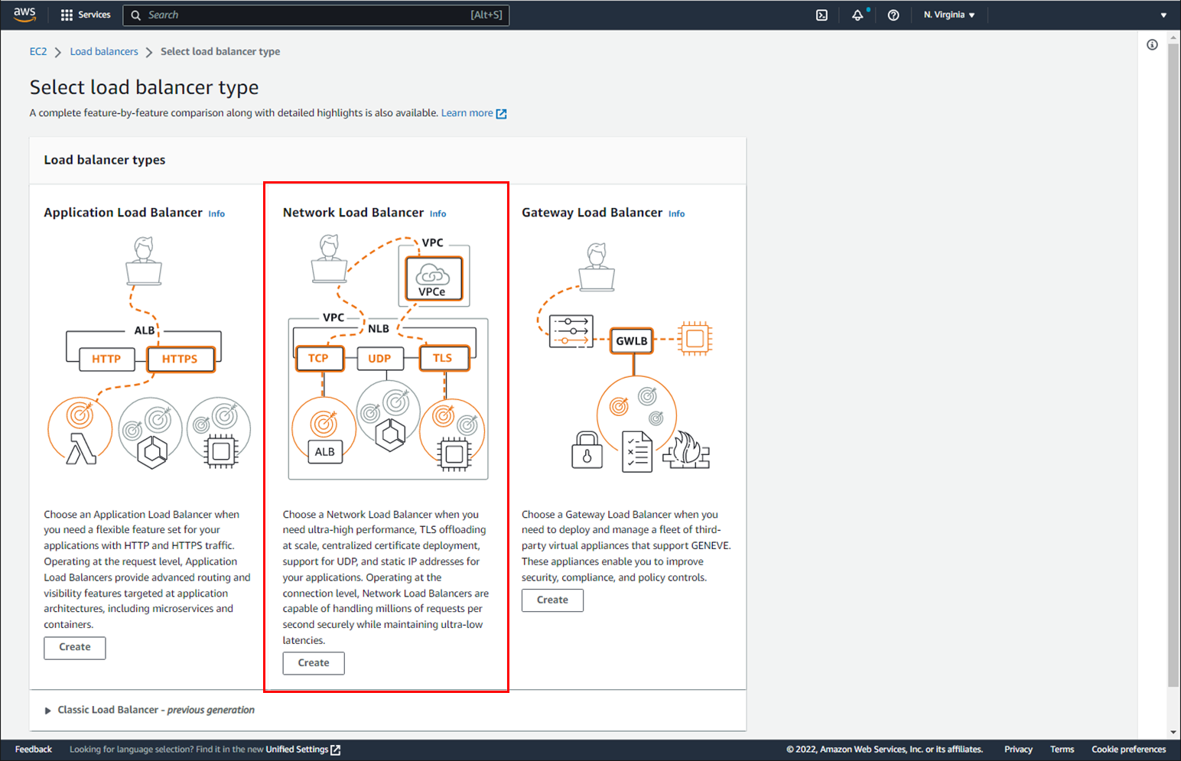The height and width of the screenshot is (761, 1181).
Task: Open the Help question mark icon
Action: point(893,14)
